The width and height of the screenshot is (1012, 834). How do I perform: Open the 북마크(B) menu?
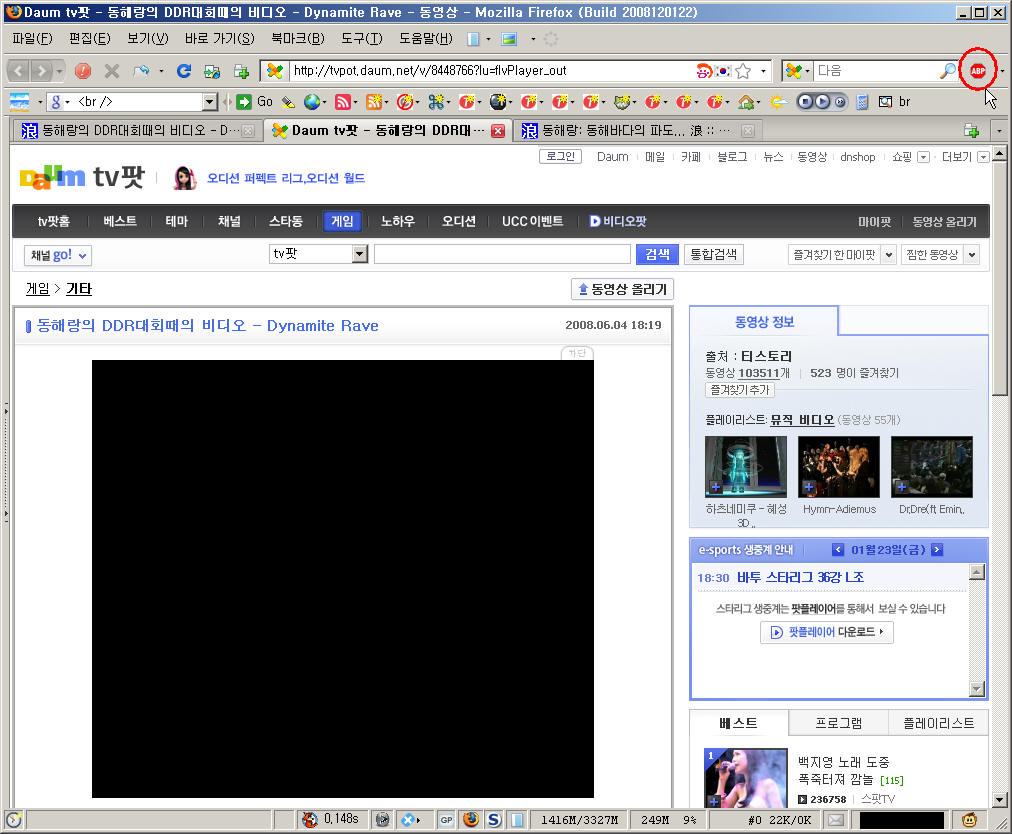tap(298, 39)
